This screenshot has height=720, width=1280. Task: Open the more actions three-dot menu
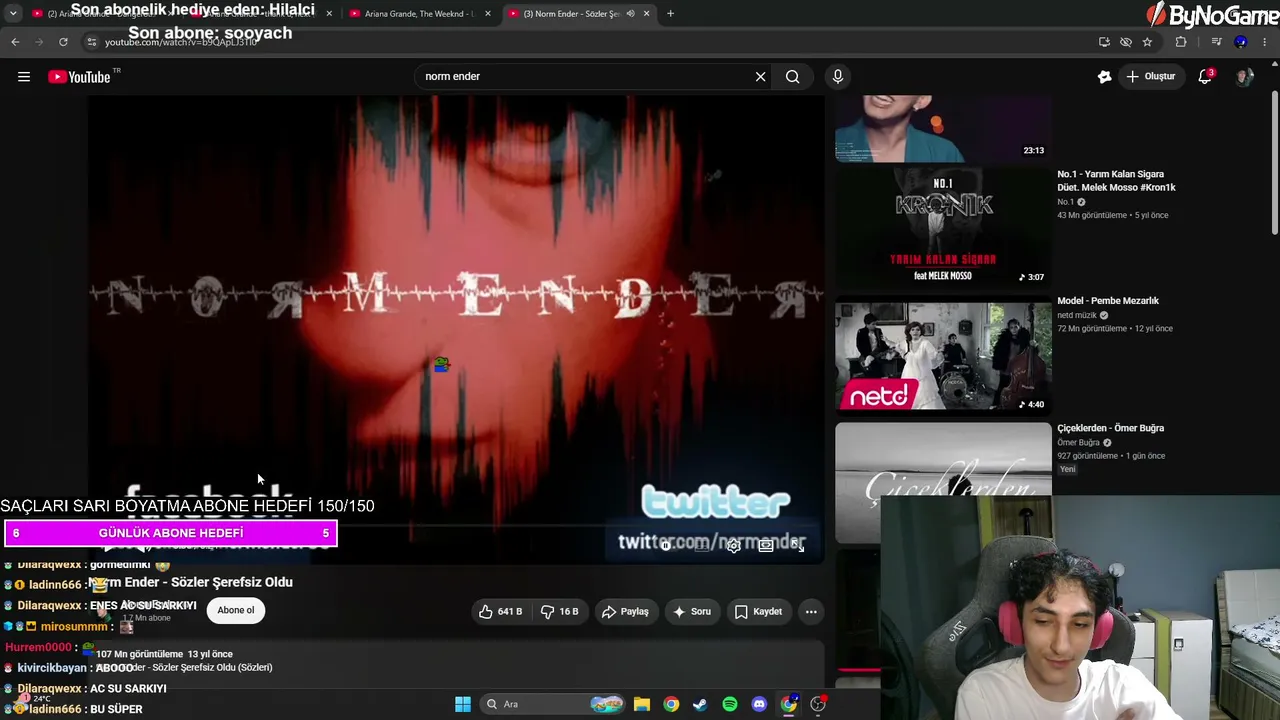(811, 611)
